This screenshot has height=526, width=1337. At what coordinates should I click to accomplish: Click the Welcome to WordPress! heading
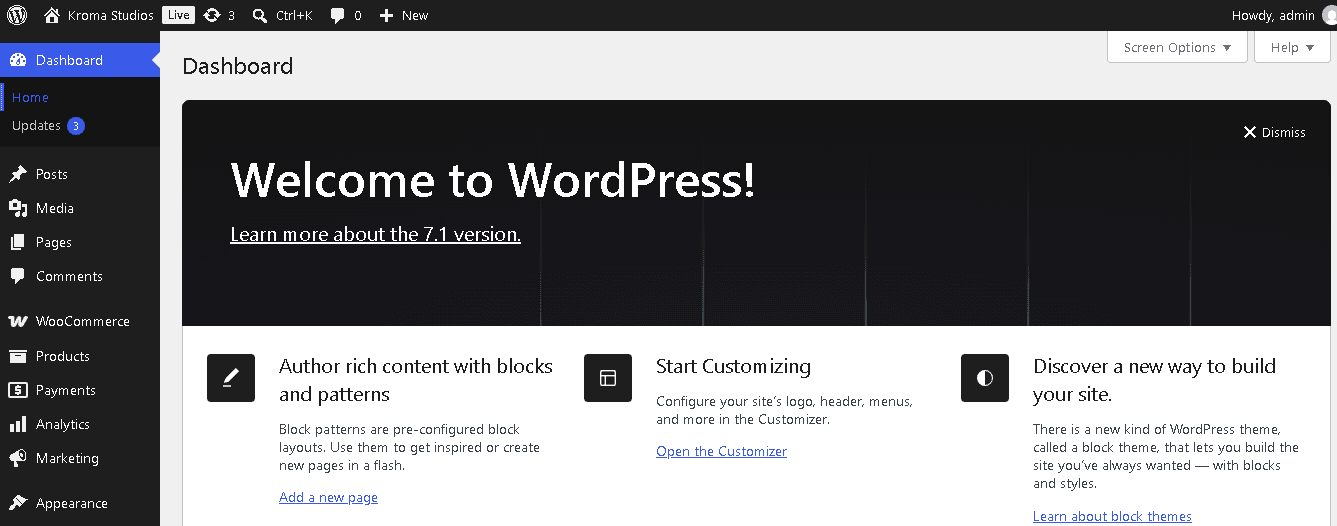point(493,180)
